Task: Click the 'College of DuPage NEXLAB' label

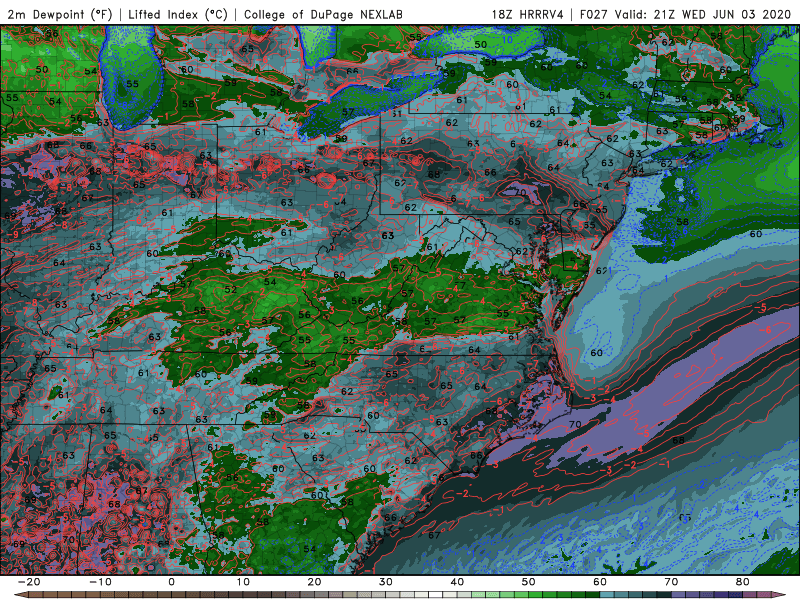Action: pyautogui.click(x=323, y=15)
